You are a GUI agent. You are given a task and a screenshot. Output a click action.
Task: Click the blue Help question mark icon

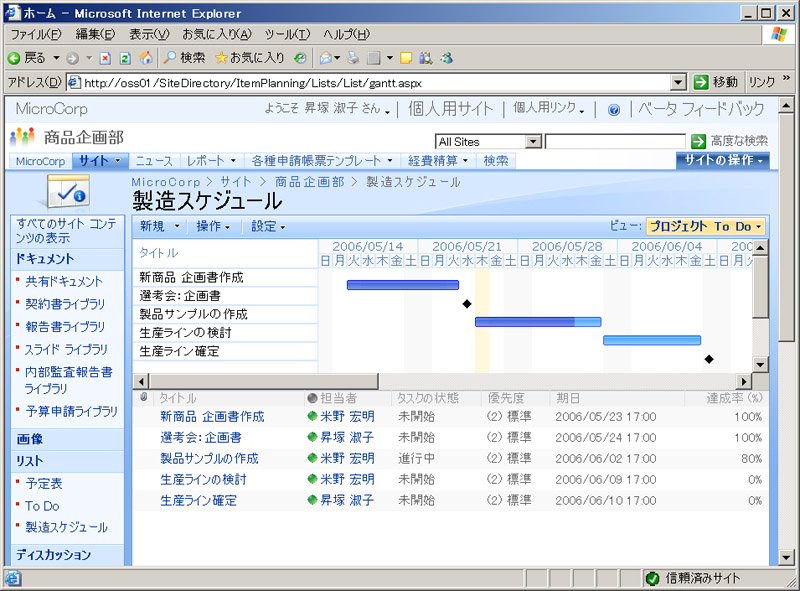coord(614,109)
